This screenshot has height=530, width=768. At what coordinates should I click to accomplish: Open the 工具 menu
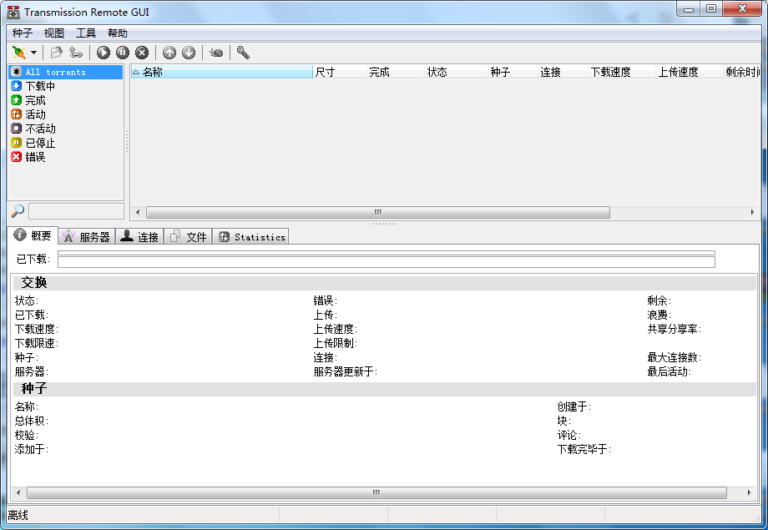[x=86, y=33]
